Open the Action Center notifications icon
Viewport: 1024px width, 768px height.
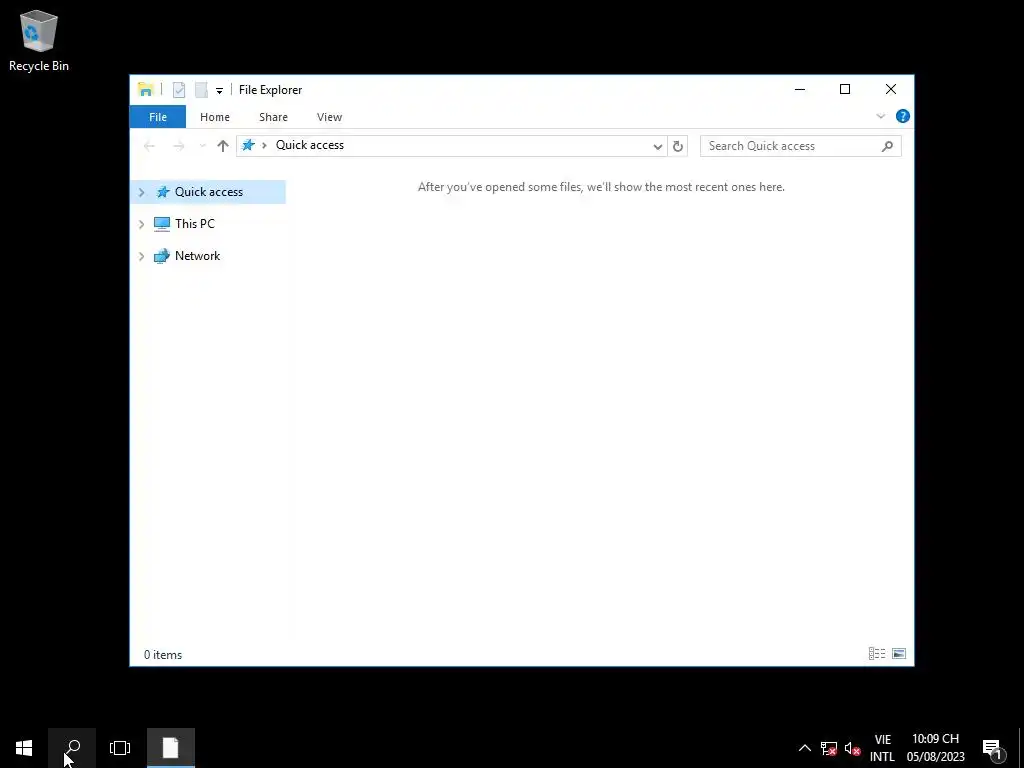point(992,748)
